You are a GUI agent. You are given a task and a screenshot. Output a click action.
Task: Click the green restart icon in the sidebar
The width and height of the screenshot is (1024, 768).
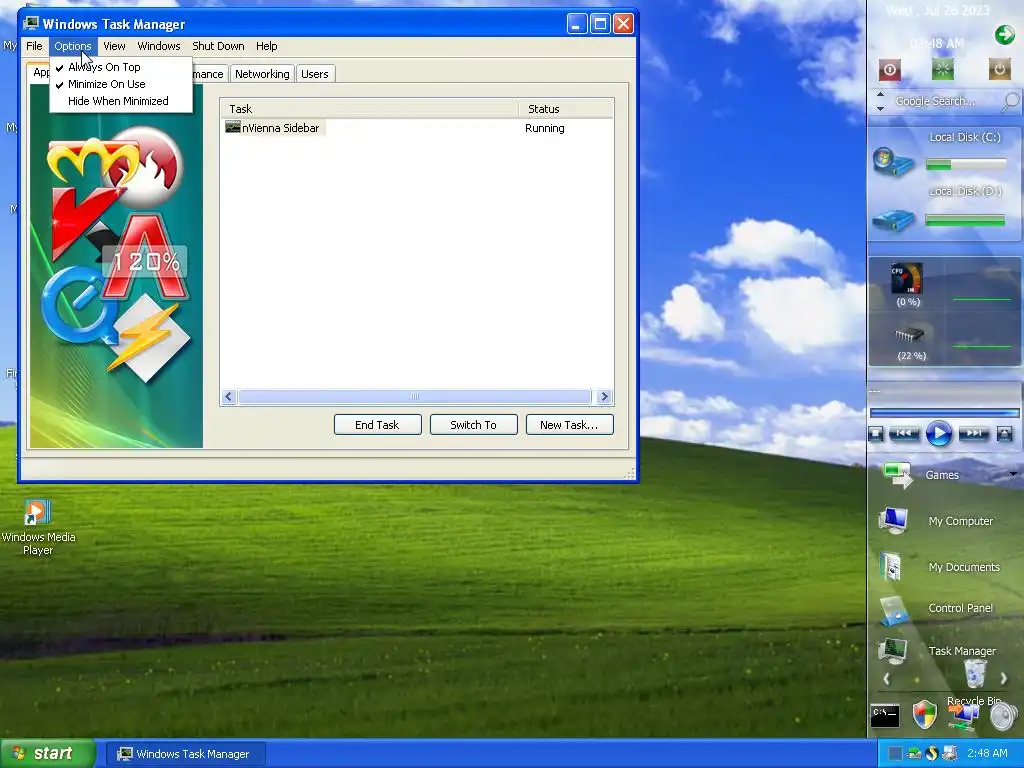point(942,69)
